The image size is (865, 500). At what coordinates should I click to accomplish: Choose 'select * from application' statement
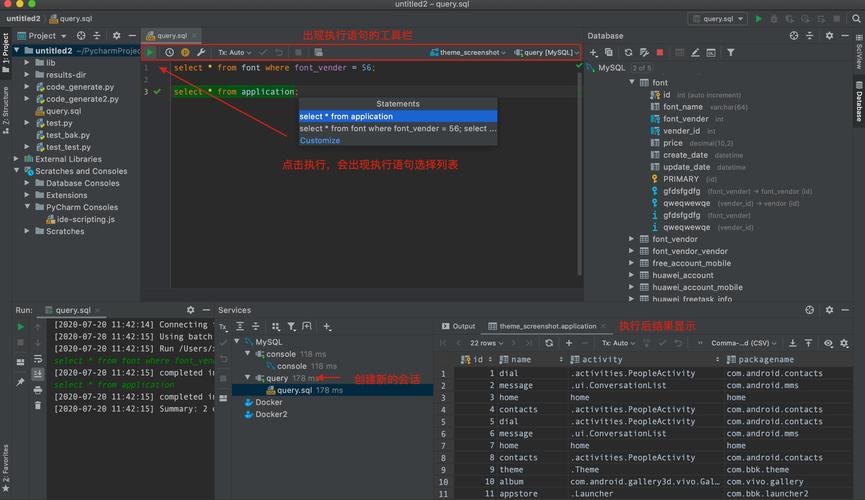click(x=398, y=116)
